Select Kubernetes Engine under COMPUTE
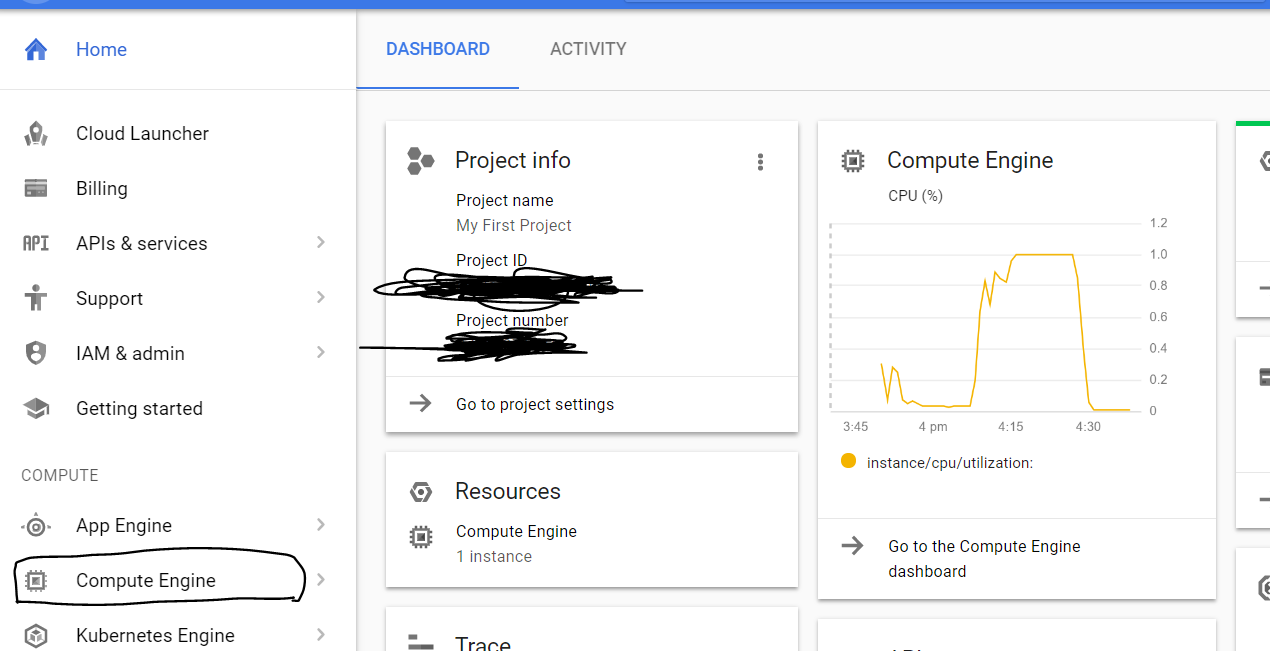 178,635
